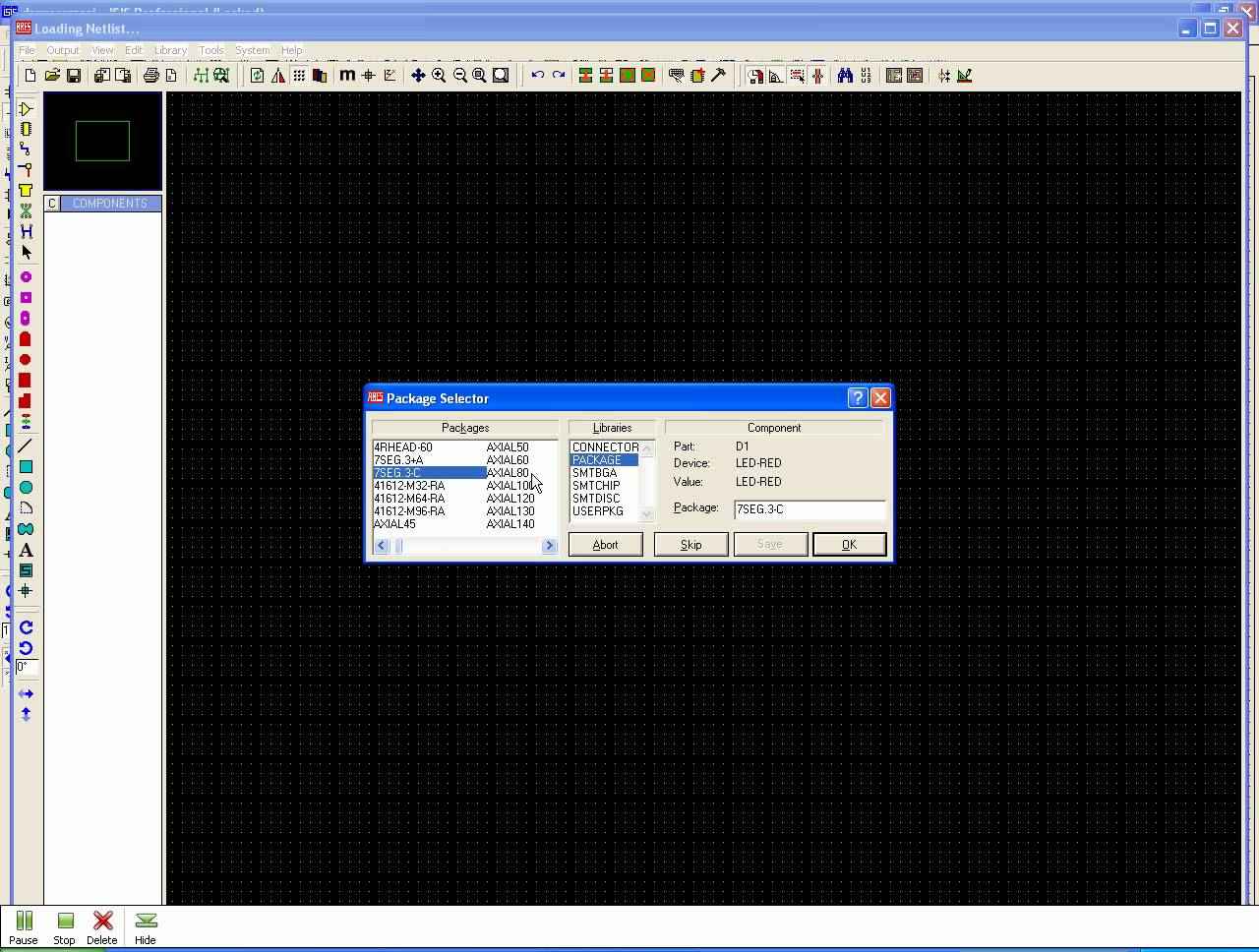Click the Save layout floppy disk icon
The height and width of the screenshot is (952, 1259).
coord(74,76)
